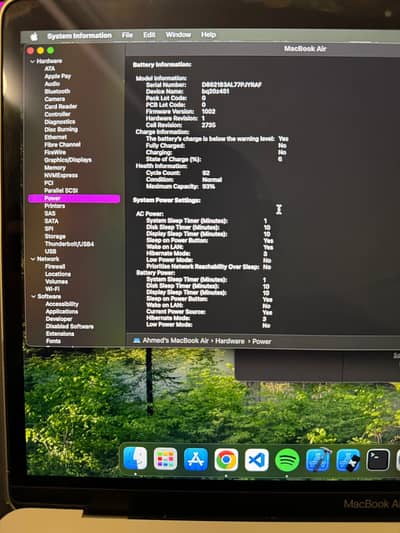400x533 pixels.
Task: Open the Window menu
Action: pos(178,35)
